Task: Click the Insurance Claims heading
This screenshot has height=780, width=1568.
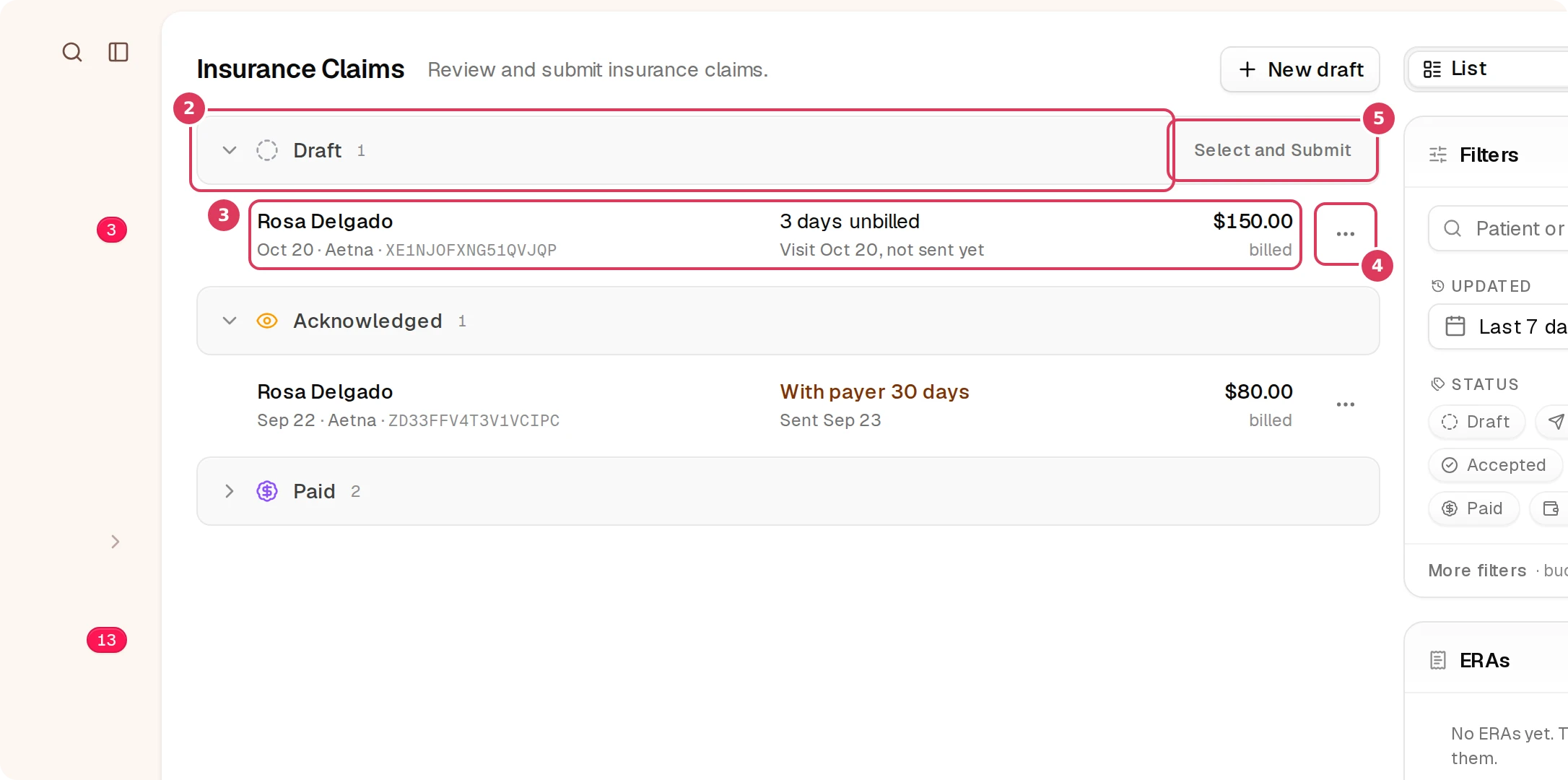Action: point(300,69)
